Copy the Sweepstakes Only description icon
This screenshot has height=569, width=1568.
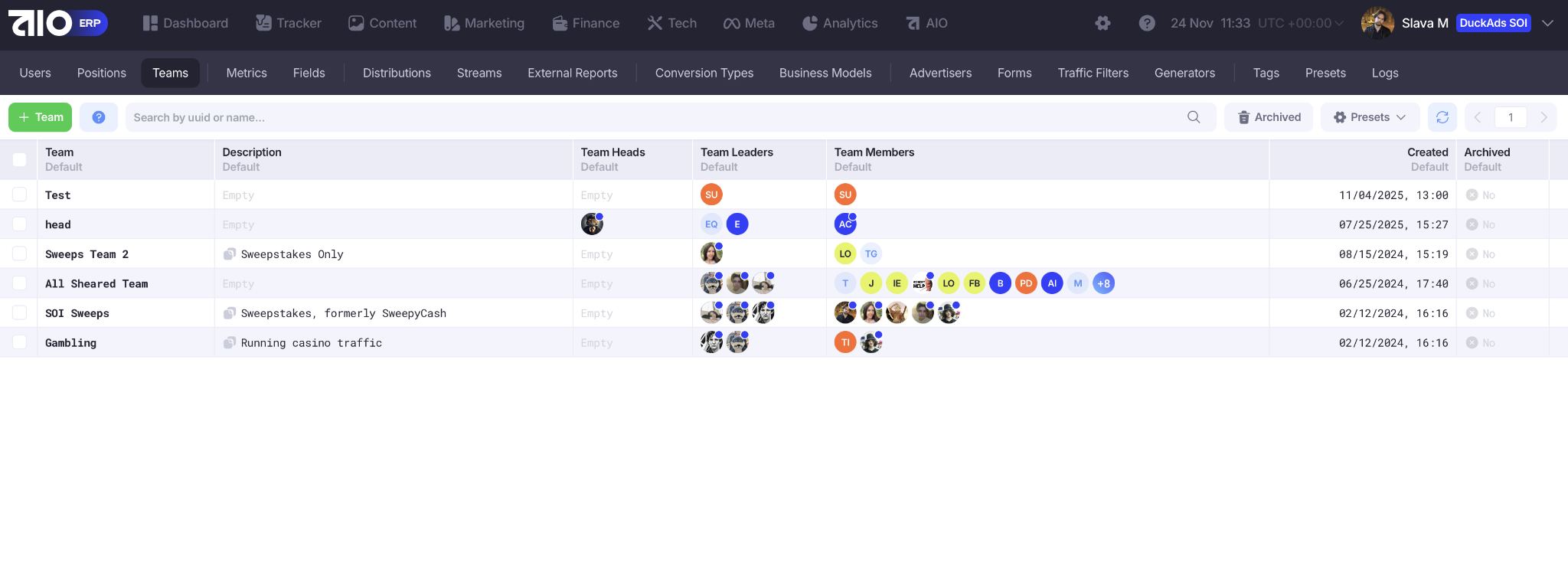click(229, 254)
